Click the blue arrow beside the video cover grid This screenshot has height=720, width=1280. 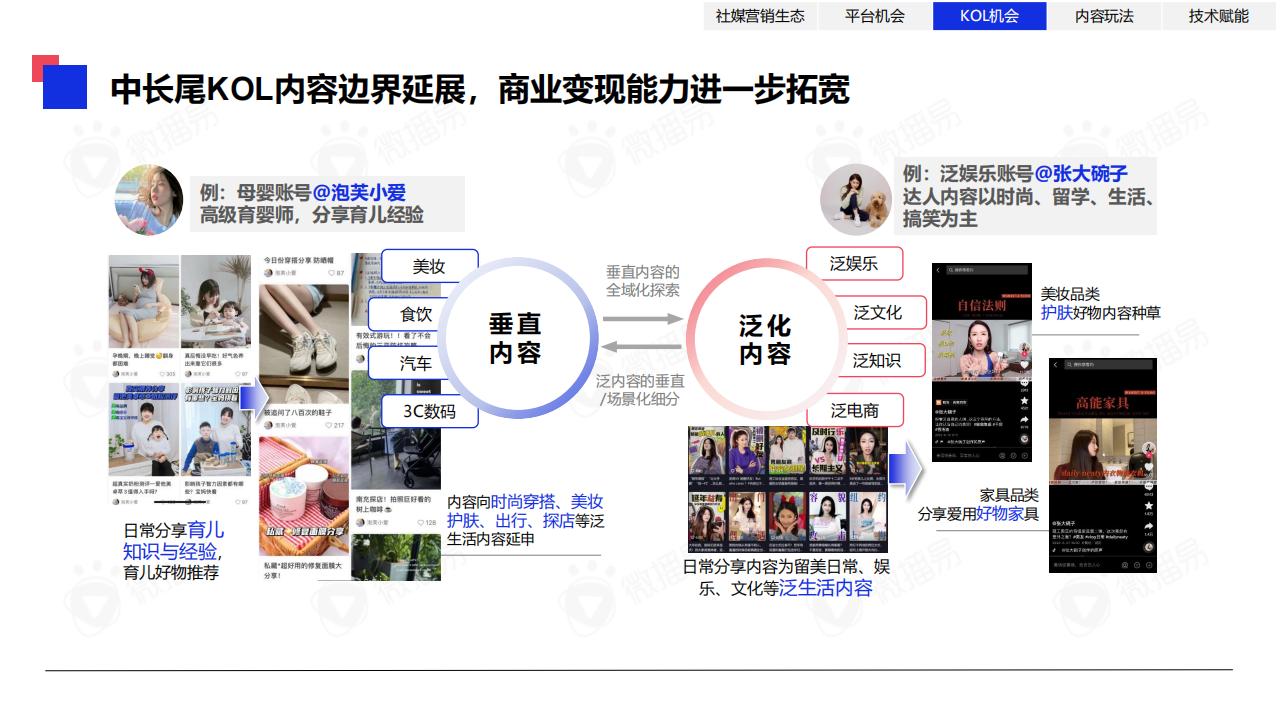click(905, 470)
